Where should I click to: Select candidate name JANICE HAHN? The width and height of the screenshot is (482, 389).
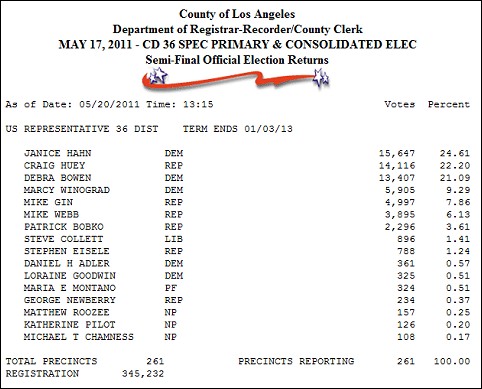tap(57, 153)
